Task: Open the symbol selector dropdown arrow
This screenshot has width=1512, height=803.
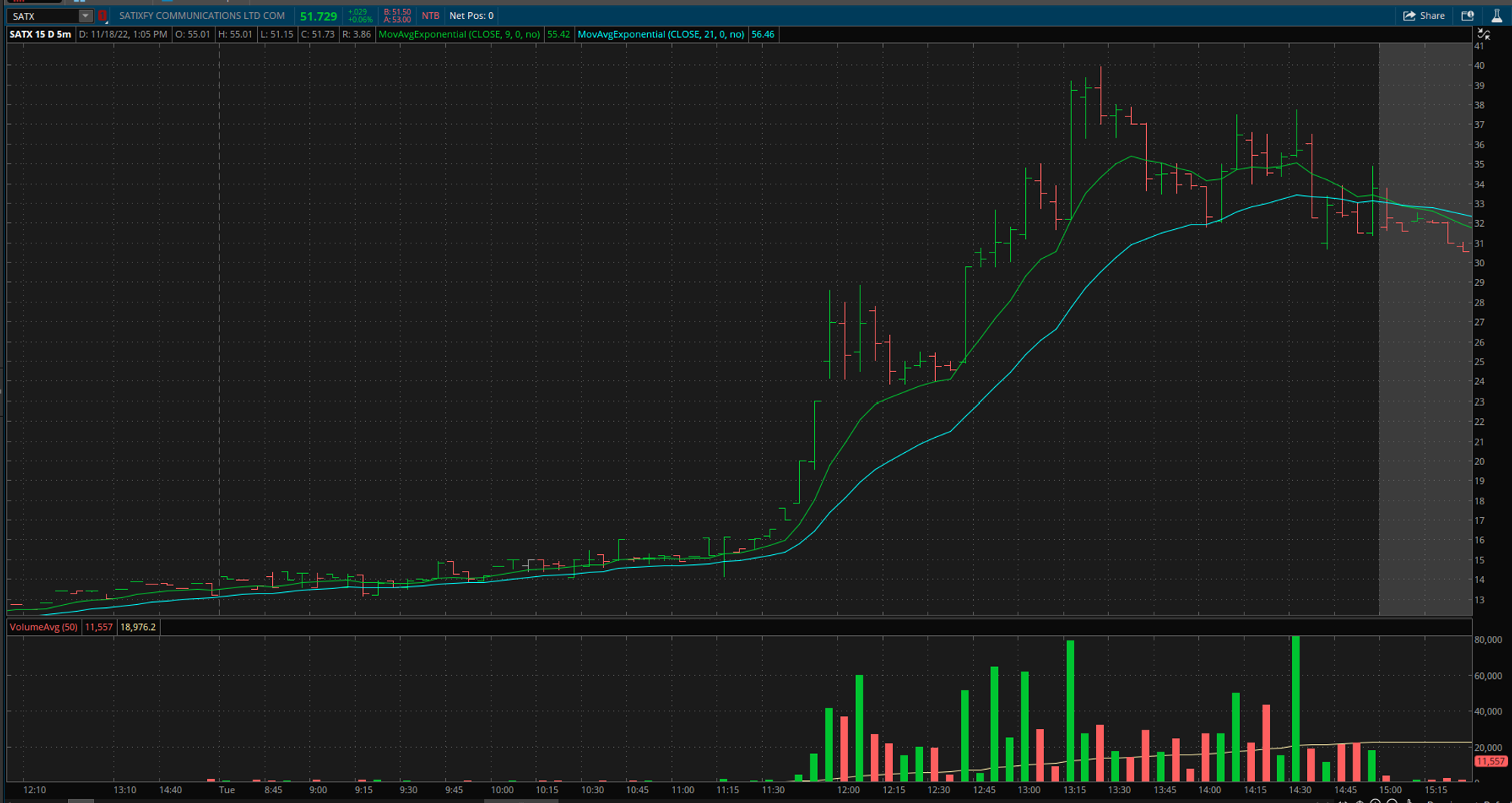Action: [85, 16]
